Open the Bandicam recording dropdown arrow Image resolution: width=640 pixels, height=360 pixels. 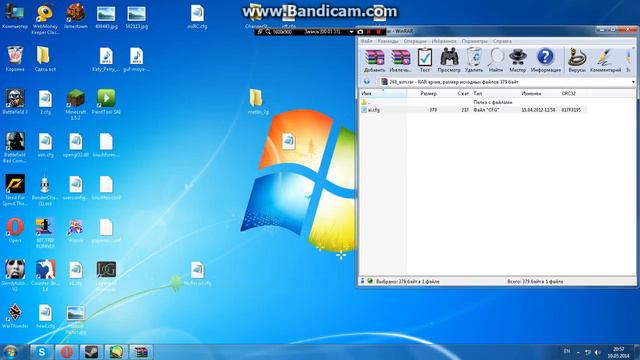[351, 31]
